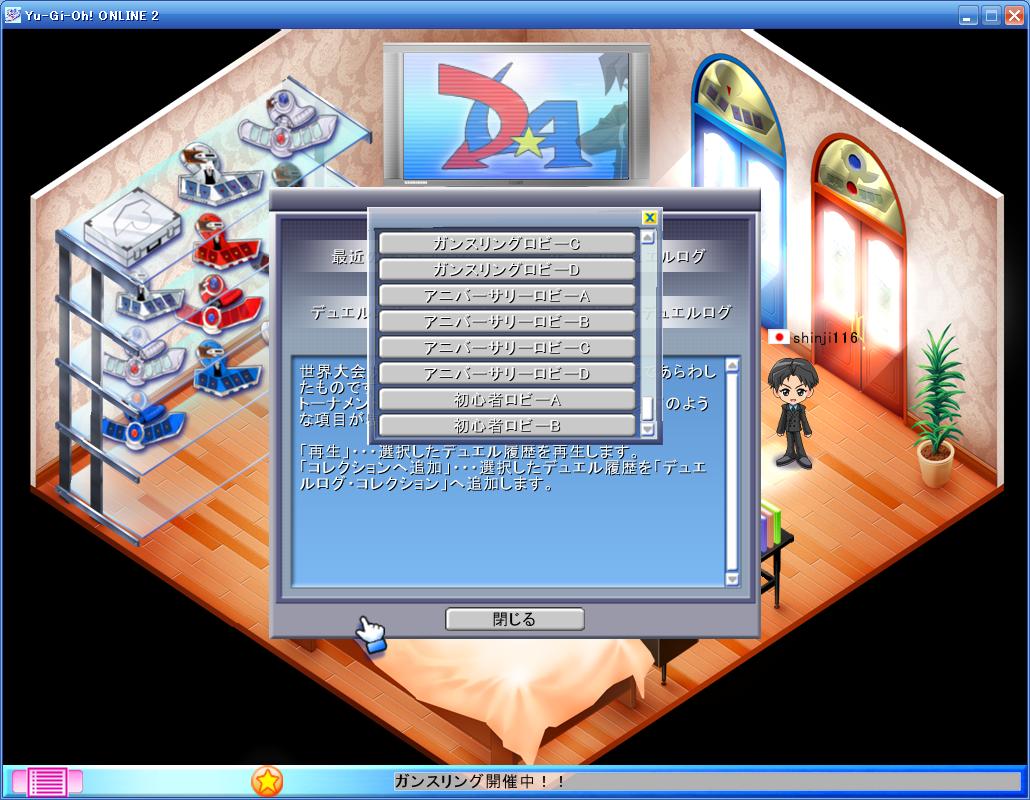Choose アニバーサリーロビーA entry
Viewport: 1030px width, 800px height.
click(507, 296)
